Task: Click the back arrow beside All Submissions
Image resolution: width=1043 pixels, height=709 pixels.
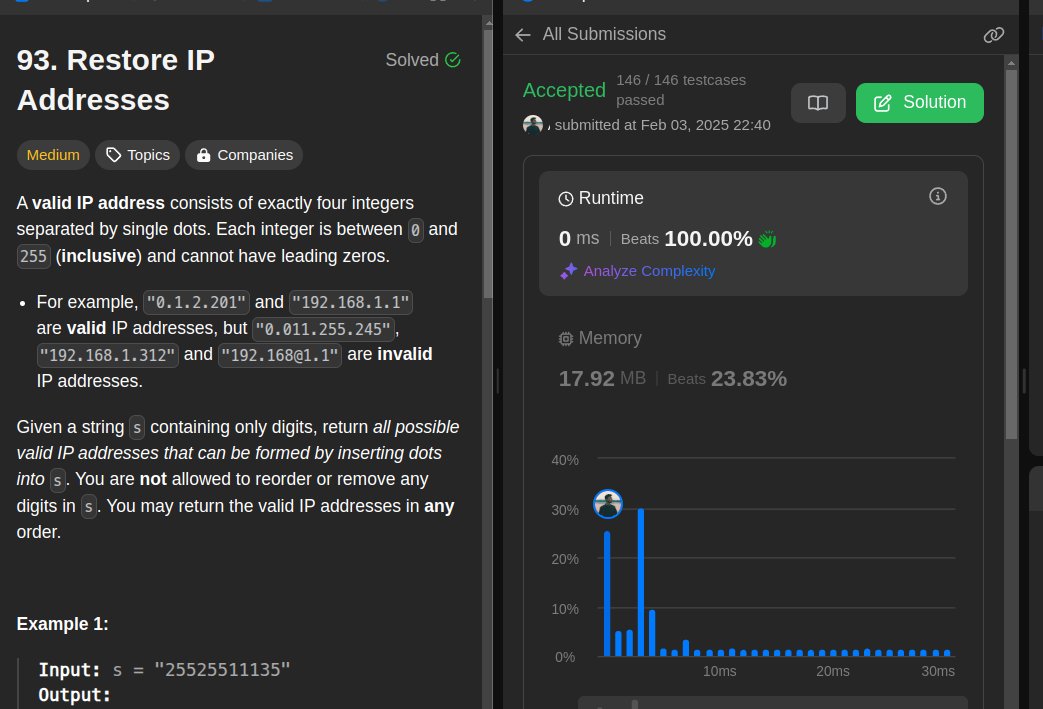Action: click(523, 34)
